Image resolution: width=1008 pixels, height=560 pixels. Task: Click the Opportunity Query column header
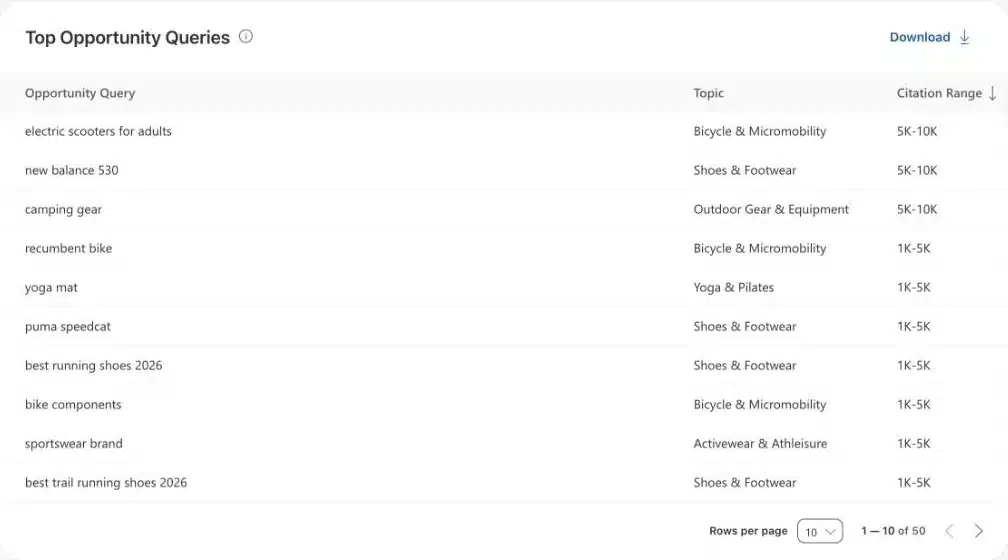point(80,93)
